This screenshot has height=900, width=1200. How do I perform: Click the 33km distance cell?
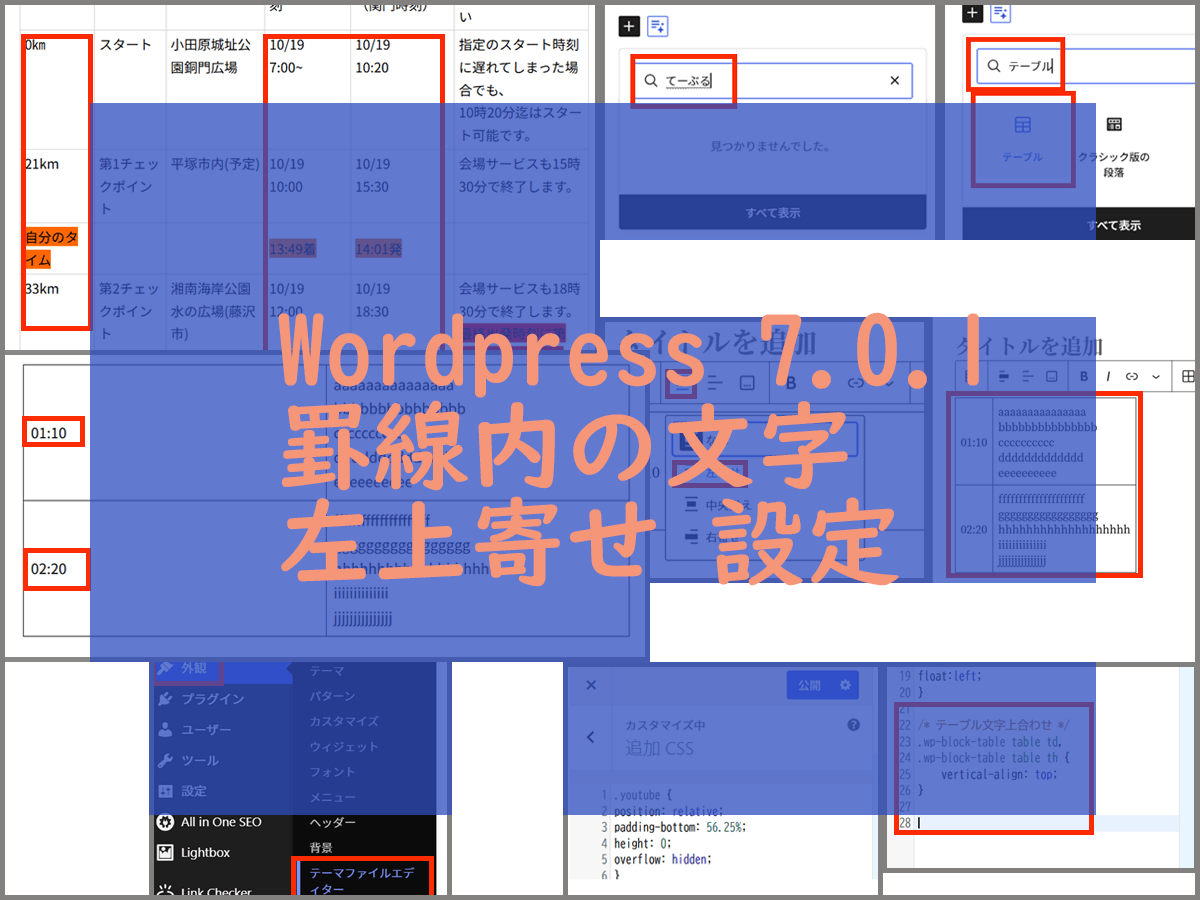point(55,310)
